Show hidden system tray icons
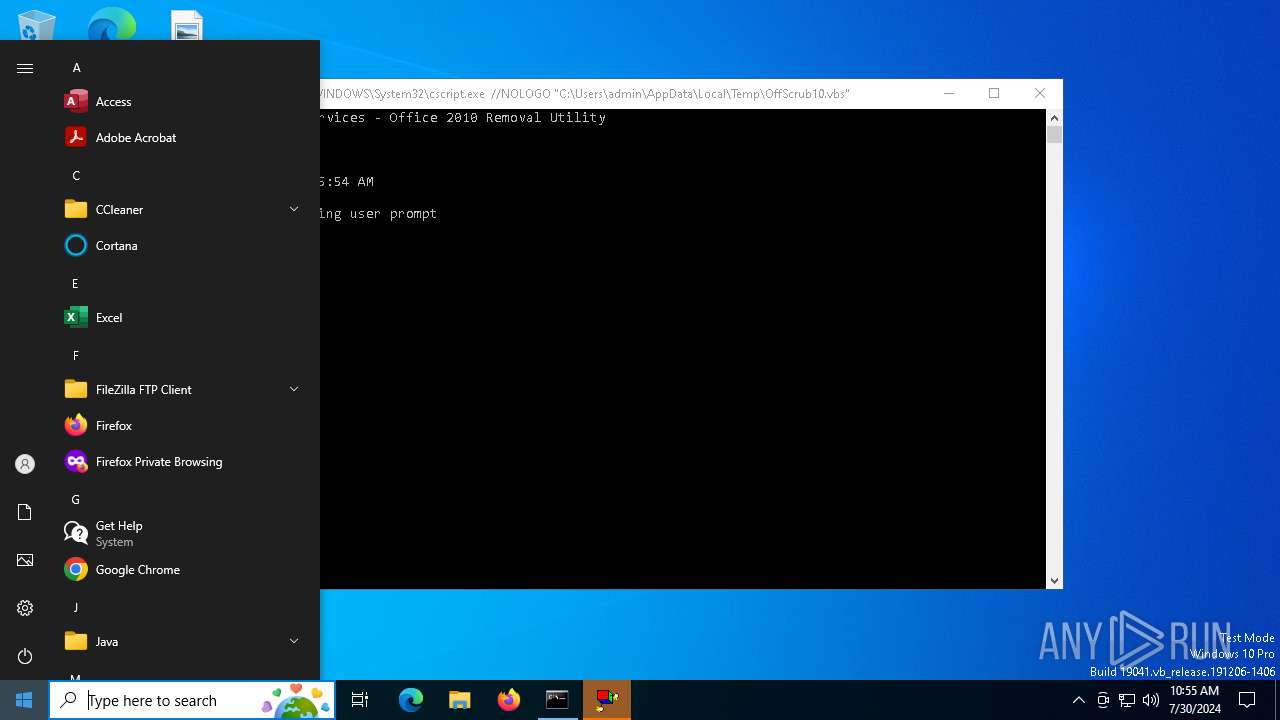1280x720 pixels. coord(1078,700)
